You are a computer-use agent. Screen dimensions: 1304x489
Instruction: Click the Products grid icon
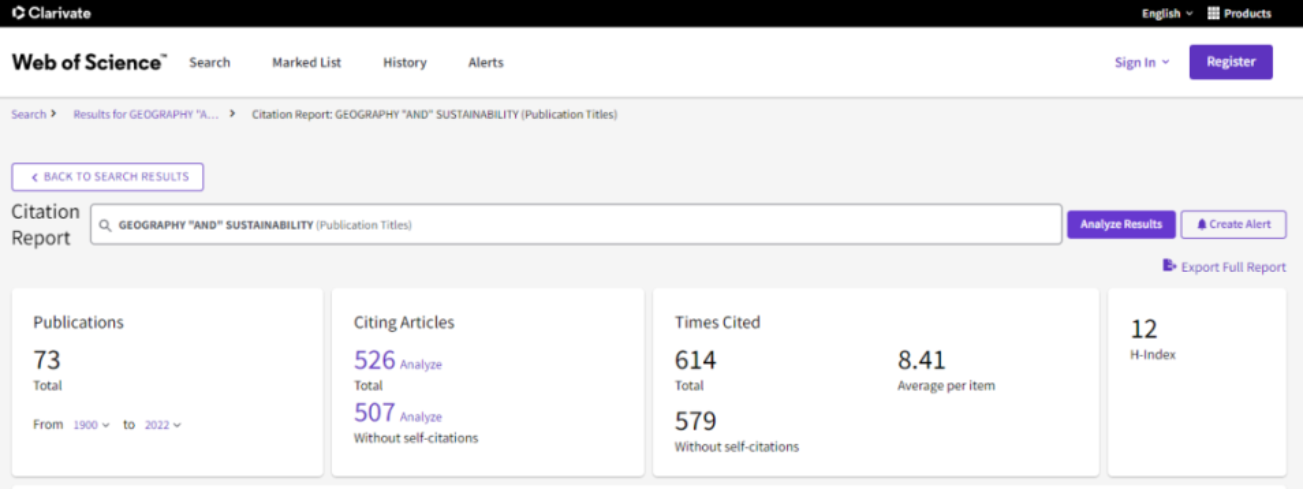pyautogui.click(x=1214, y=13)
